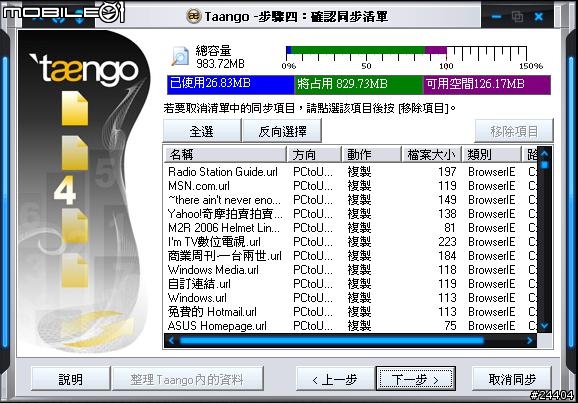
Task: Select M2R 2006 Helmet Lin... row
Action: (x=350, y=228)
